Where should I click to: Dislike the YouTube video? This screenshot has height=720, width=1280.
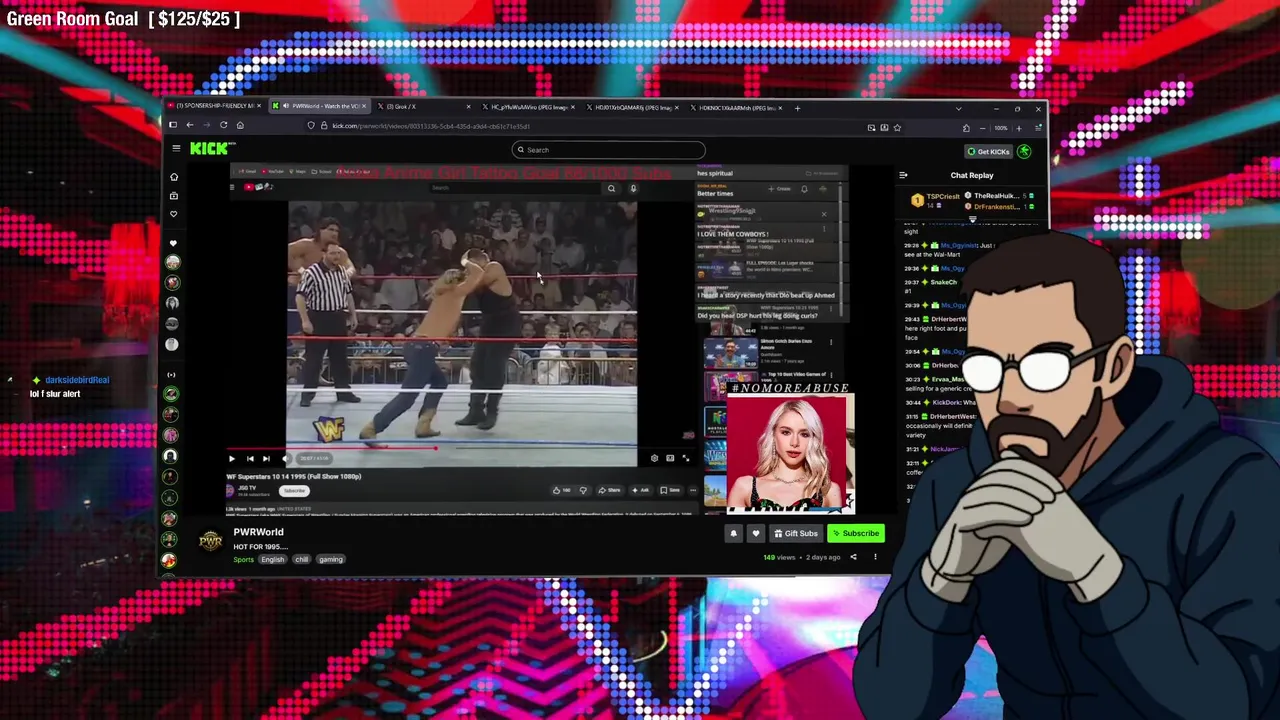(x=583, y=490)
